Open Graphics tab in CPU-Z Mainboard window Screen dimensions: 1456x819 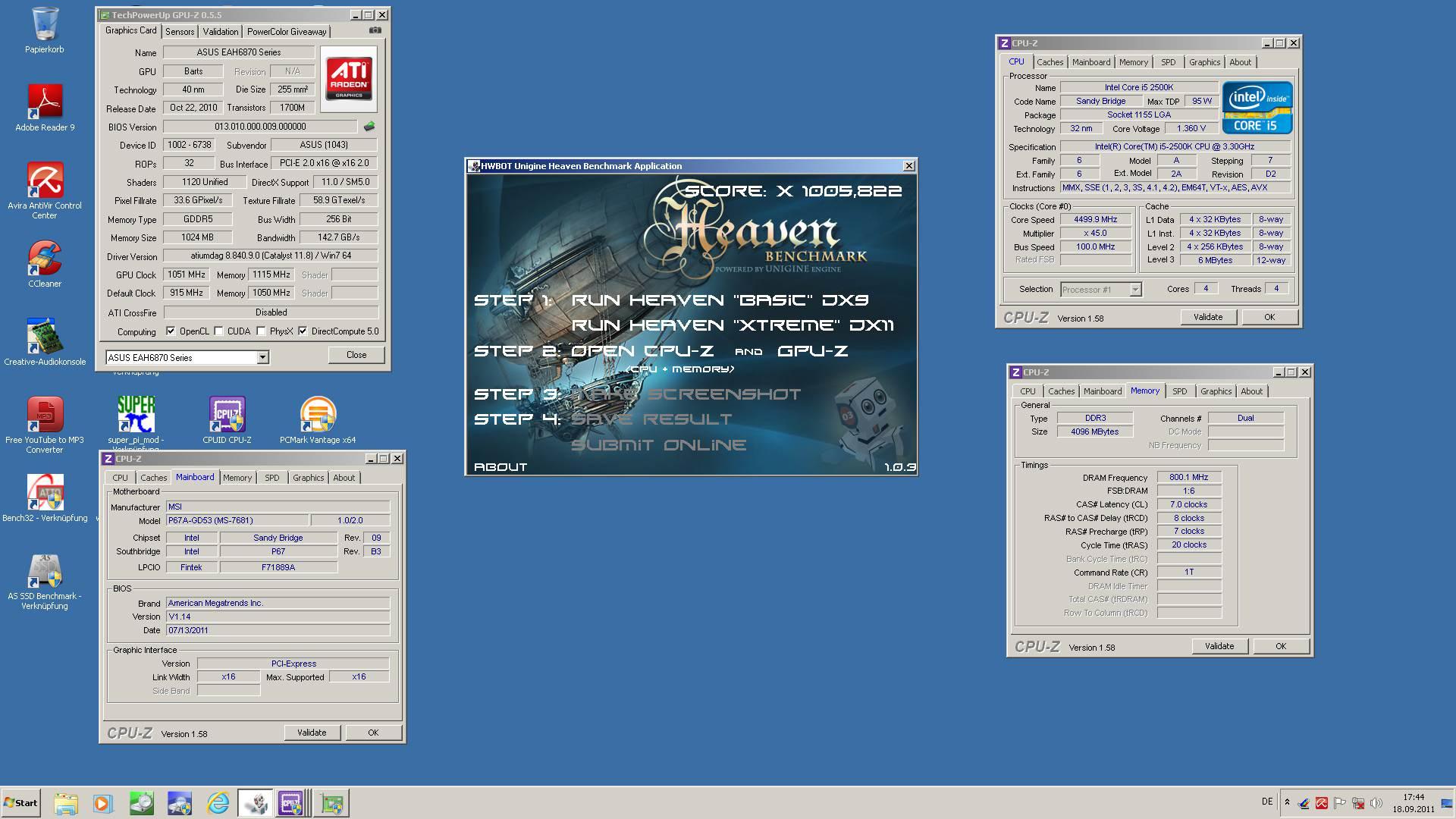click(x=308, y=478)
